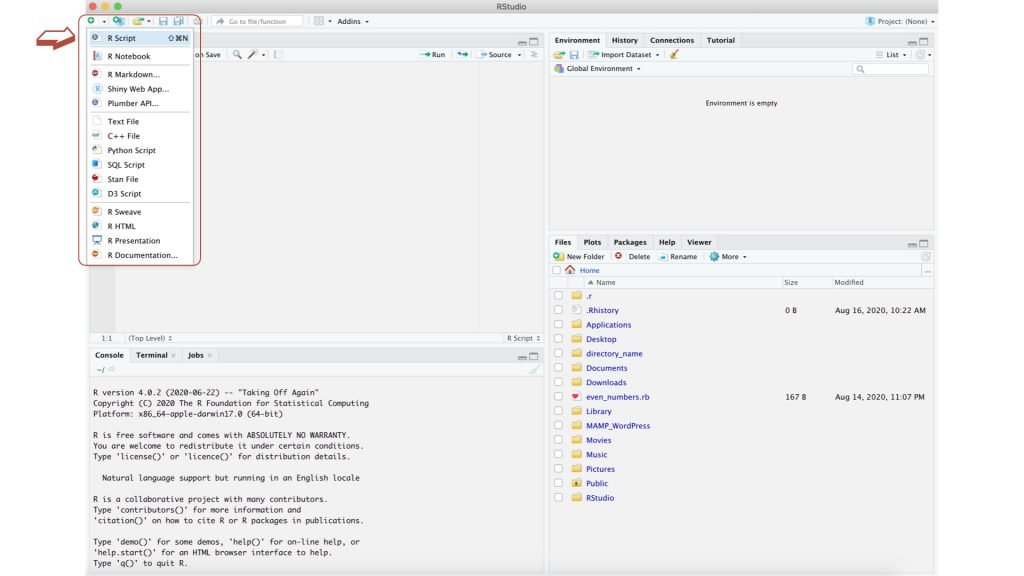Click the red Delete icon in Files pane
This screenshot has height=576, width=1024.
pos(619,257)
